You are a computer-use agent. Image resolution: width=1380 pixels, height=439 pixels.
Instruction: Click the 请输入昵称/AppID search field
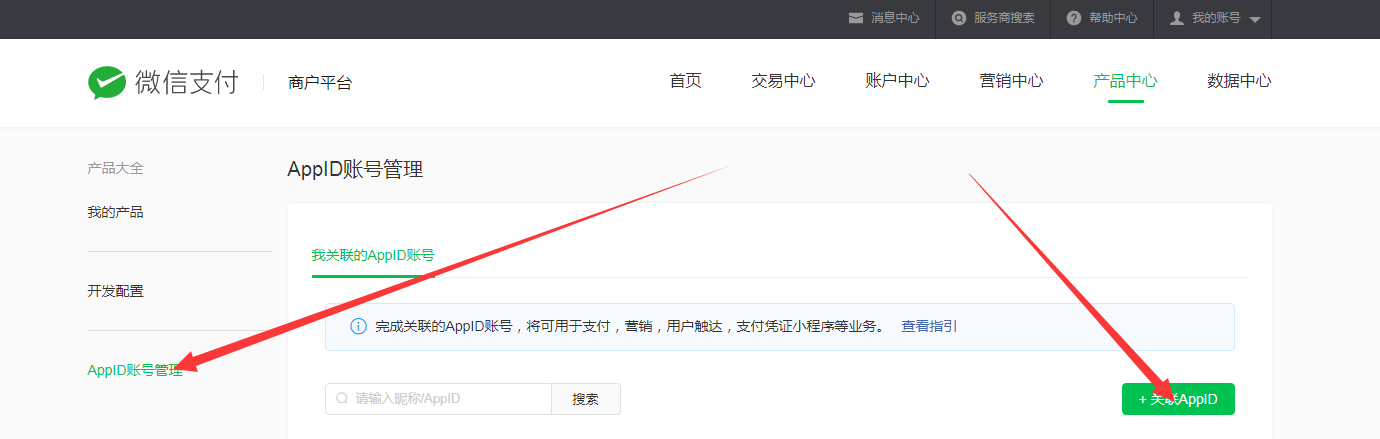point(438,399)
